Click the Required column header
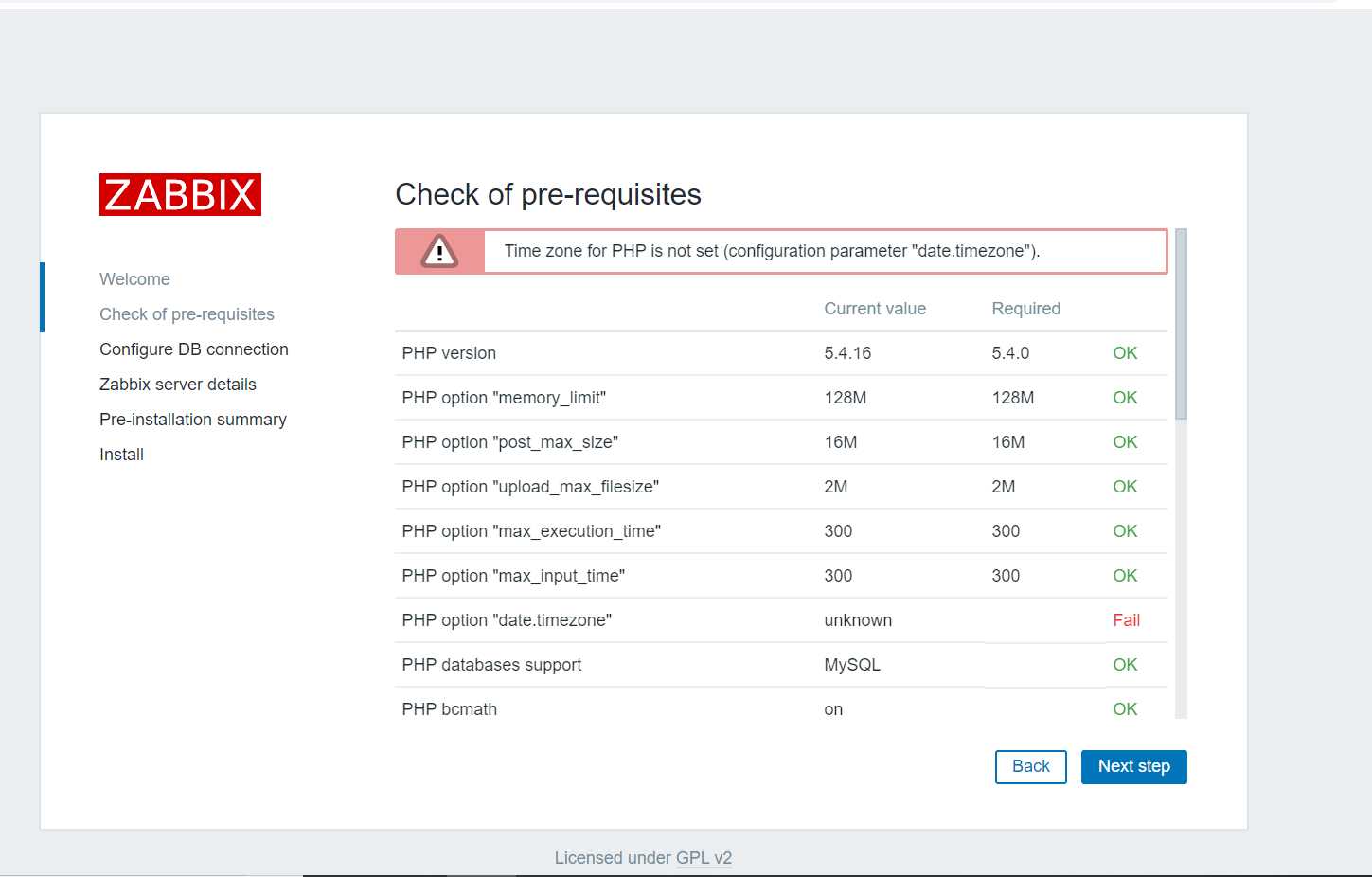Screen dimensions: 1372x877 pyautogui.click(x=1025, y=309)
